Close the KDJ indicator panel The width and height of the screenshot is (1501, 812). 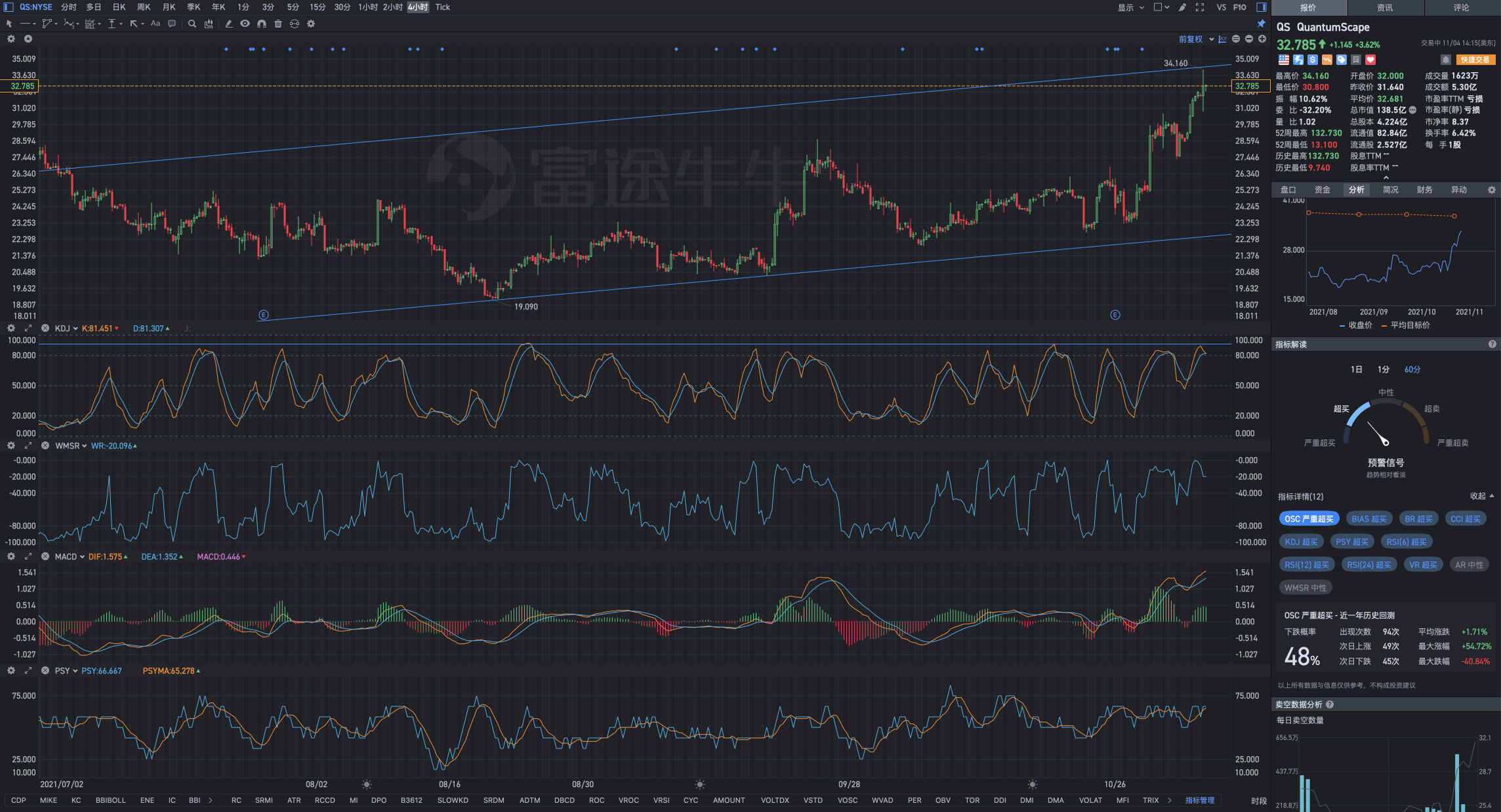(45, 328)
